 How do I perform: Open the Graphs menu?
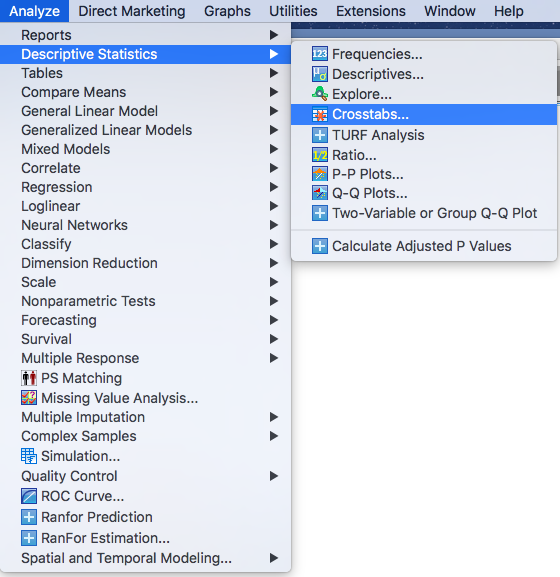coord(227,11)
